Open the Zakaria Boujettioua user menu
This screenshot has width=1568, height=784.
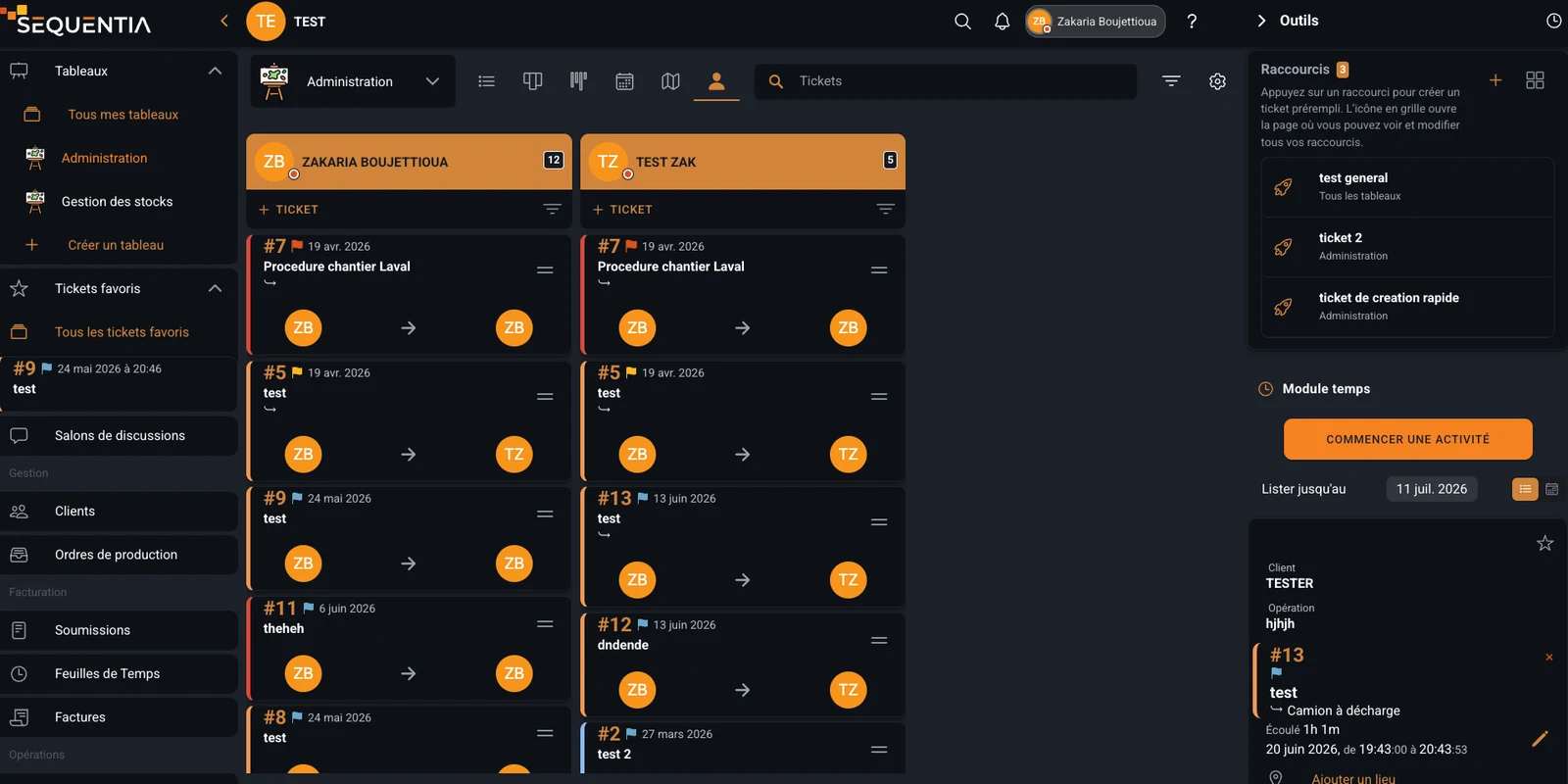click(1095, 22)
